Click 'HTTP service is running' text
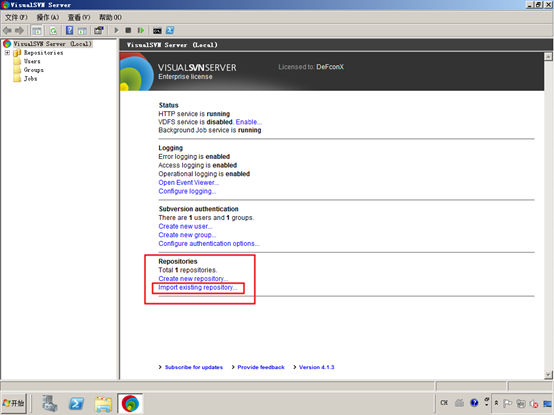Viewport: 554px width, 415px height. coord(194,114)
